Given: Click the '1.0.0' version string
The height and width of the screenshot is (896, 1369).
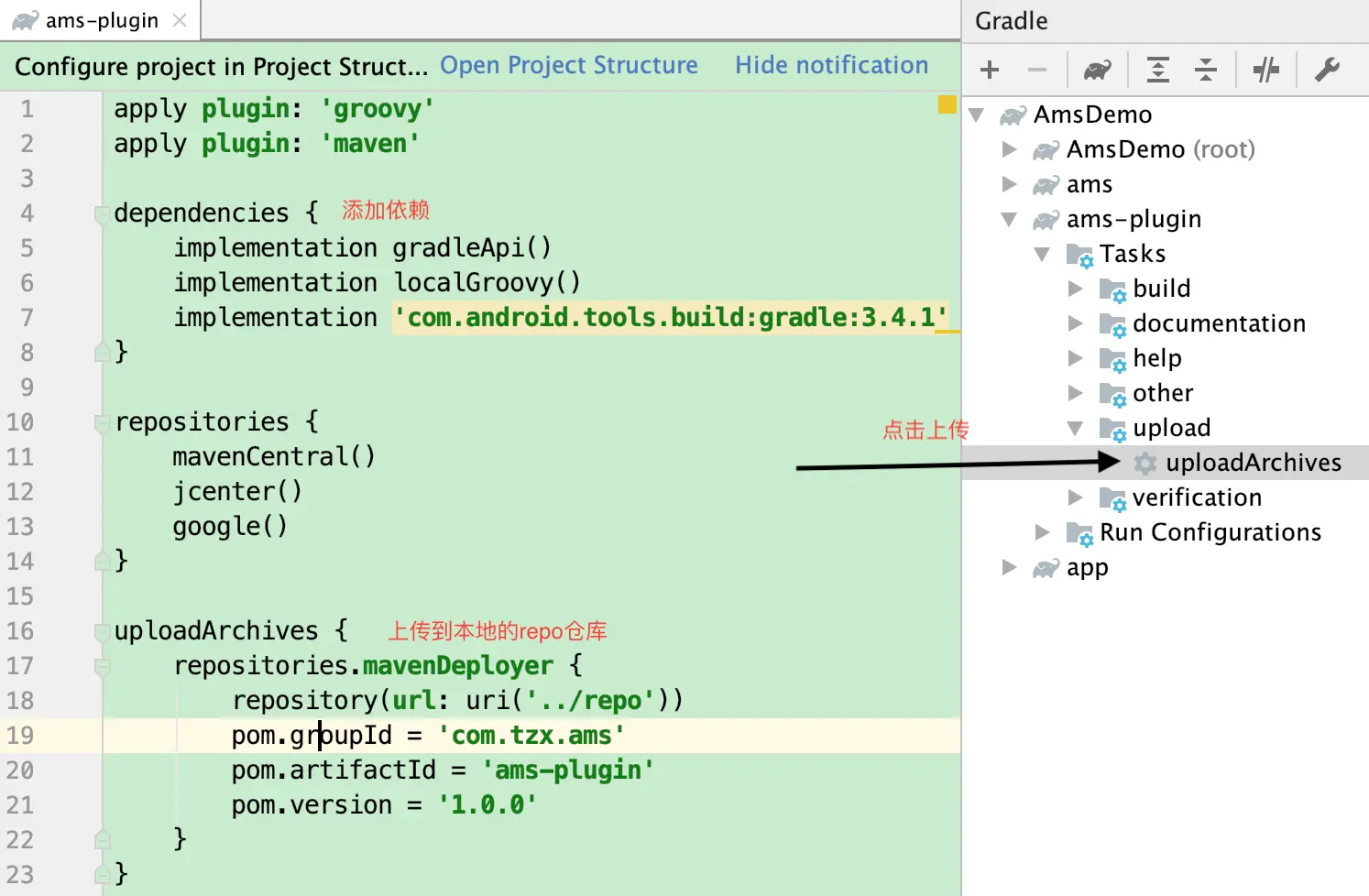Looking at the screenshot, I should pyautogui.click(x=487, y=805).
